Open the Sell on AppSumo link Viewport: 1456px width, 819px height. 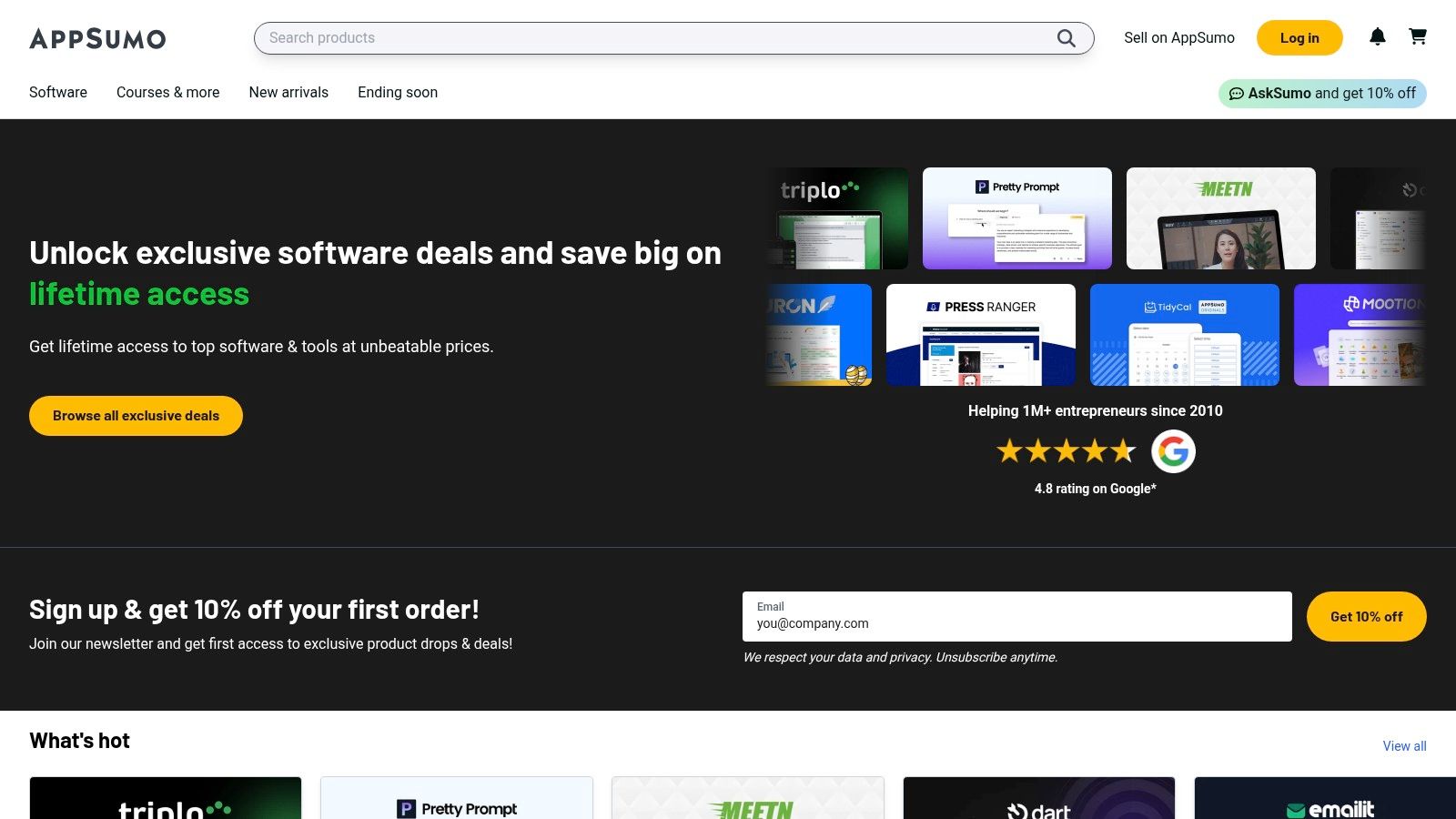pyautogui.click(x=1179, y=37)
